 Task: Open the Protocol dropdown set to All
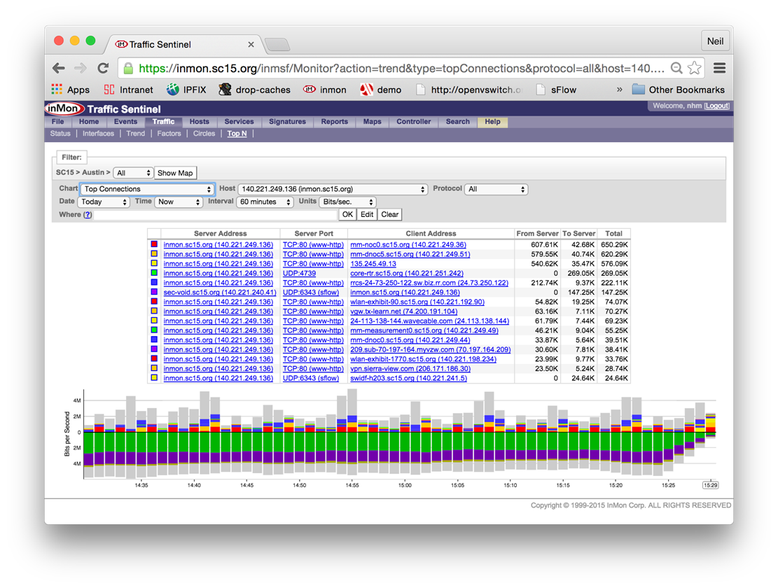(x=496, y=189)
